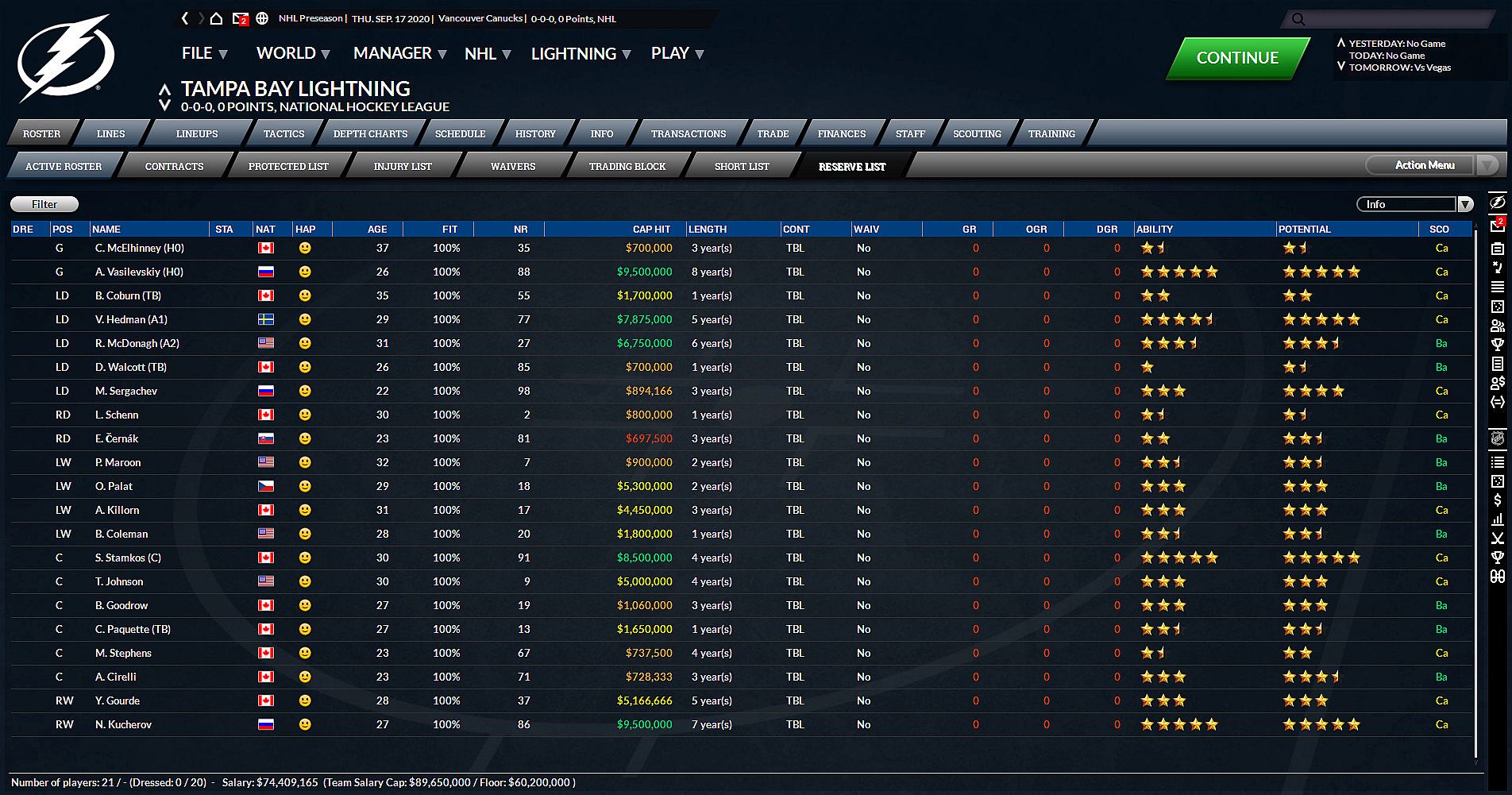
Task: Sort roster by CAP HIT column
Action: (651, 230)
